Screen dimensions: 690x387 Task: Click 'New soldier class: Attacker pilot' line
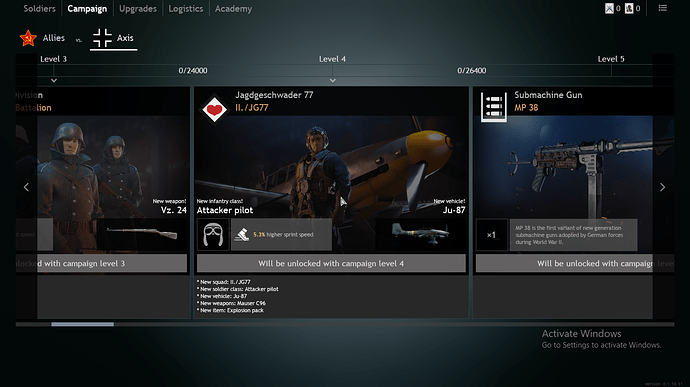click(x=238, y=289)
